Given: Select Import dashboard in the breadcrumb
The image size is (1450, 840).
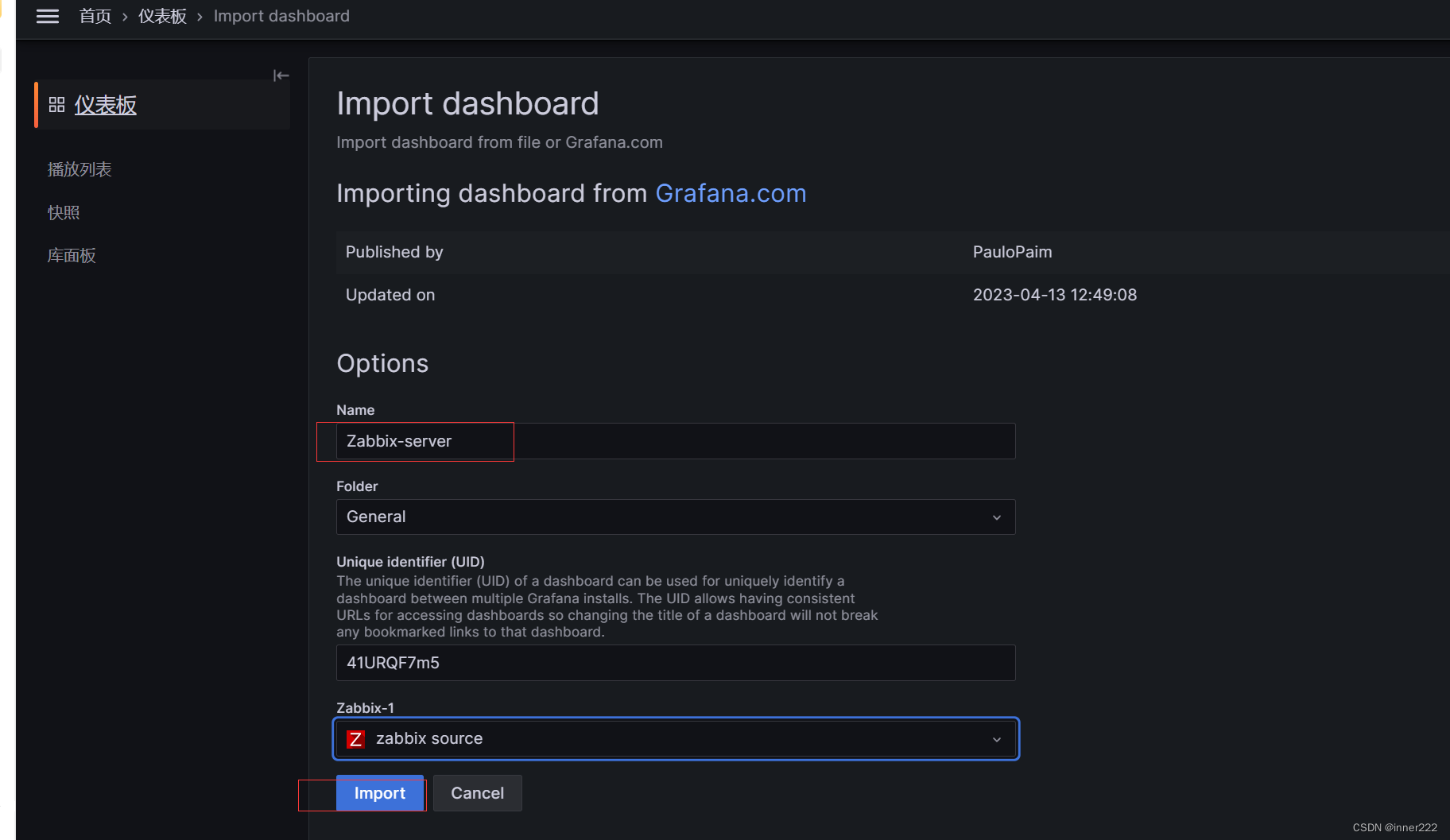Looking at the screenshot, I should (x=281, y=17).
